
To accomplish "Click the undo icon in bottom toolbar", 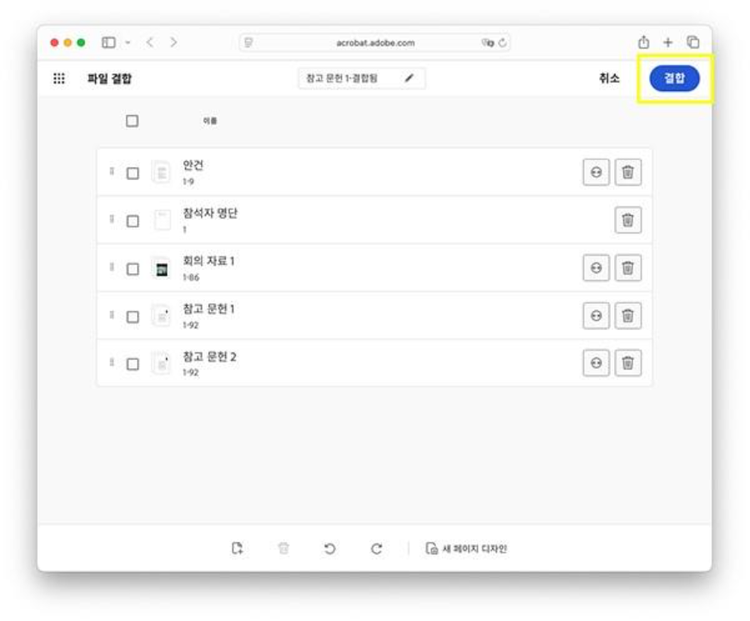I will click(330, 548).
